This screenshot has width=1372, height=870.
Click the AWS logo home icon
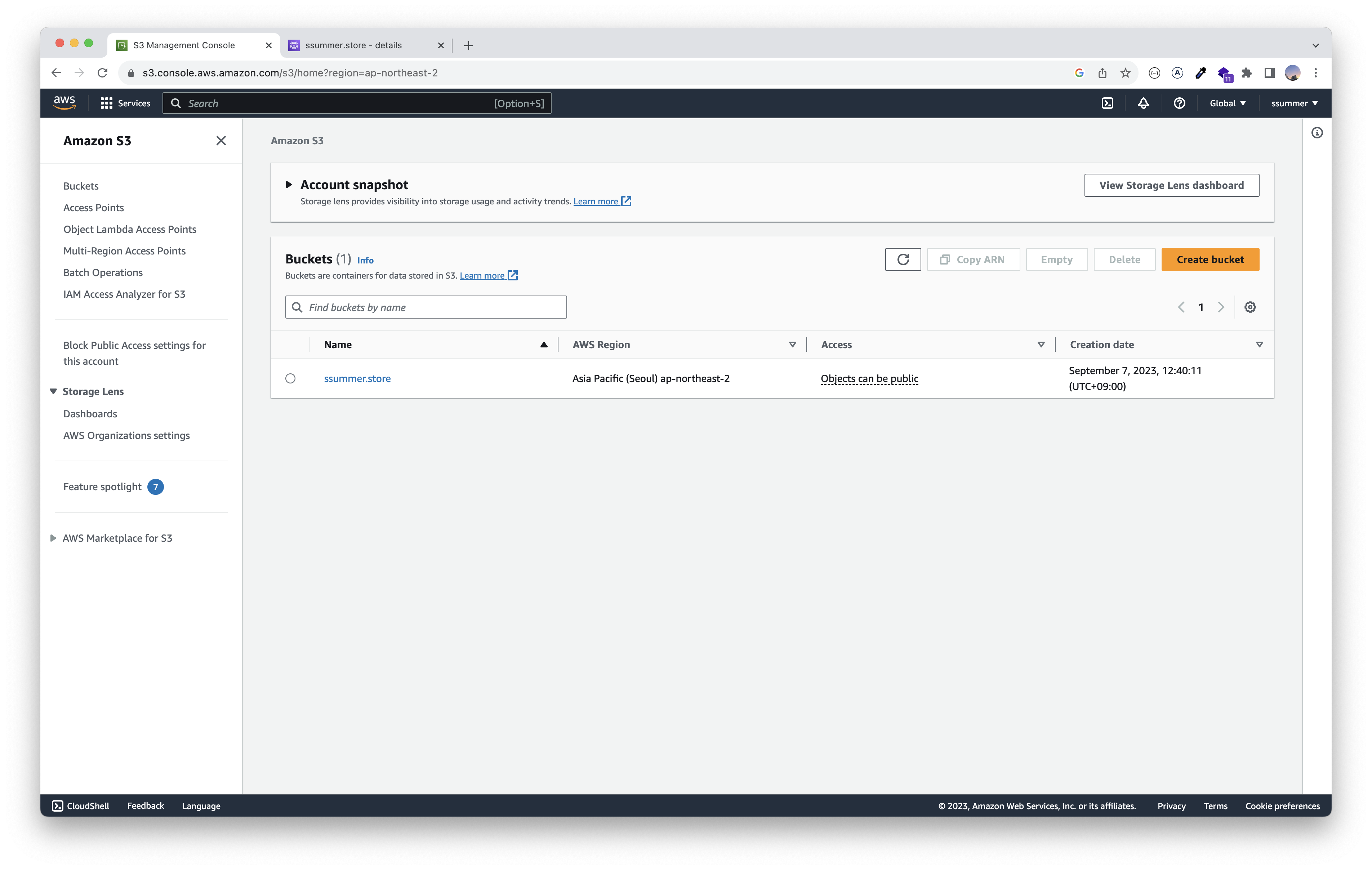pos(64,103)
